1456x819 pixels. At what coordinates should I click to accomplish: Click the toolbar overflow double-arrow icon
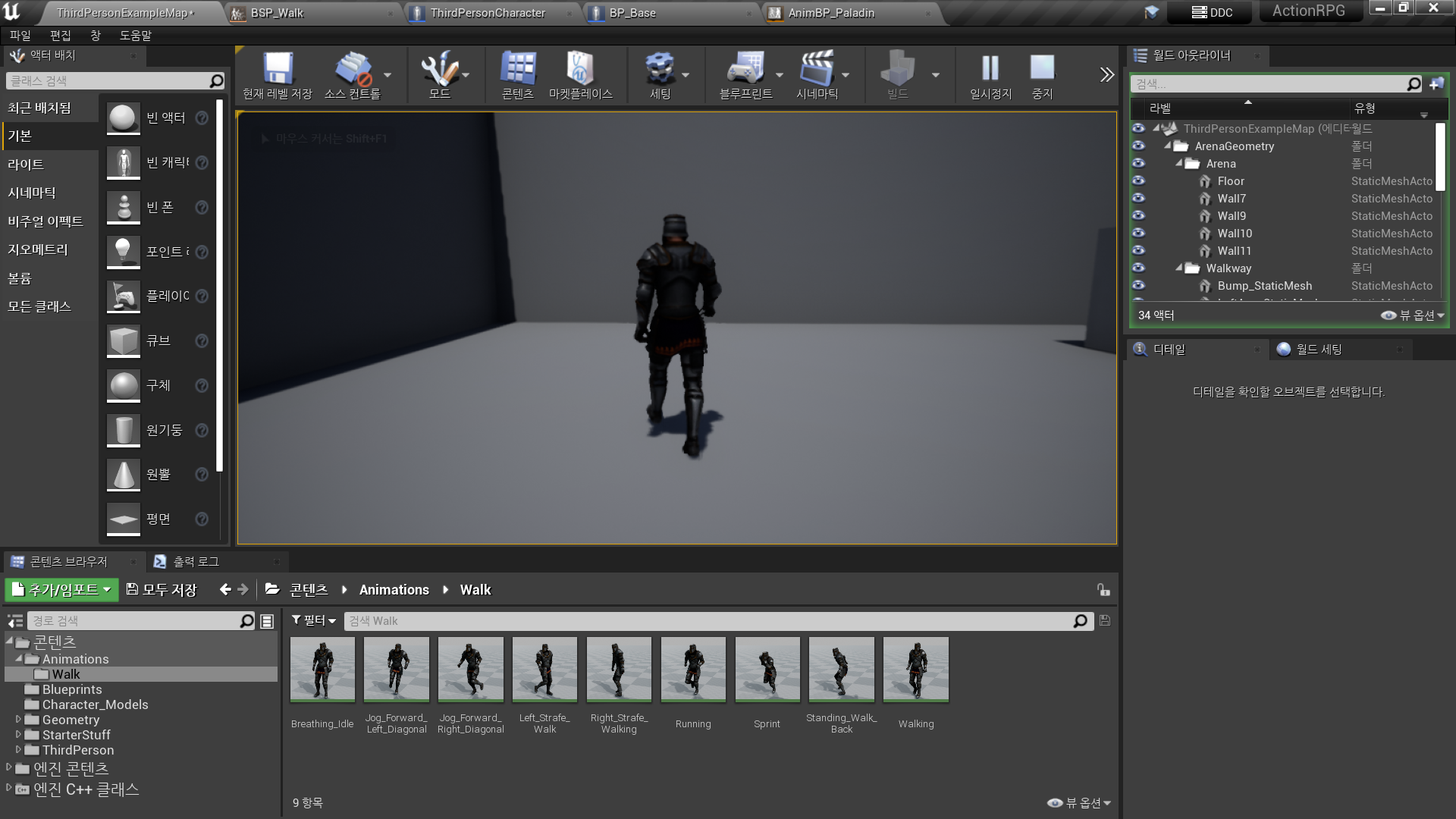point(1106,74)
